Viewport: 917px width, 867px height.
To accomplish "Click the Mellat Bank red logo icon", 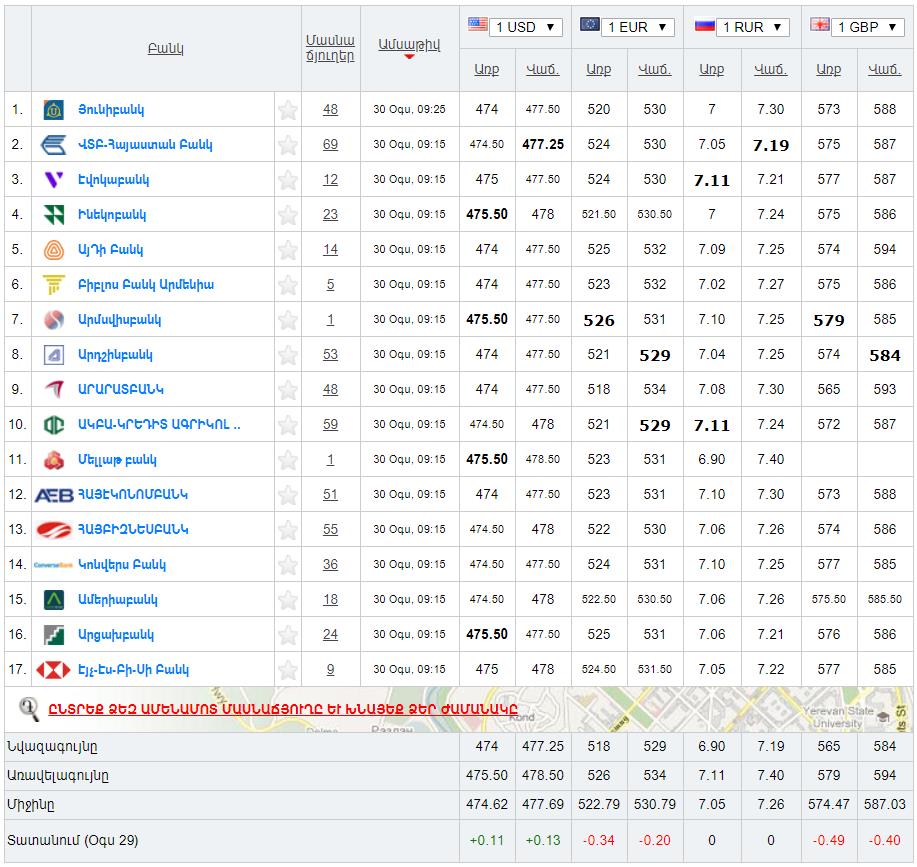I will [x=54, y=460].
